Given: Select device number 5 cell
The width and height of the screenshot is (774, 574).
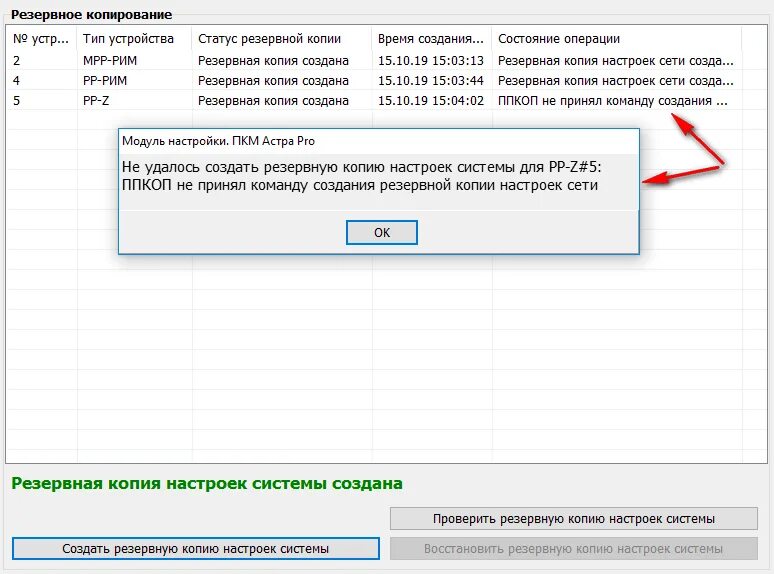Looking at the screenshot, I should 41,101.
